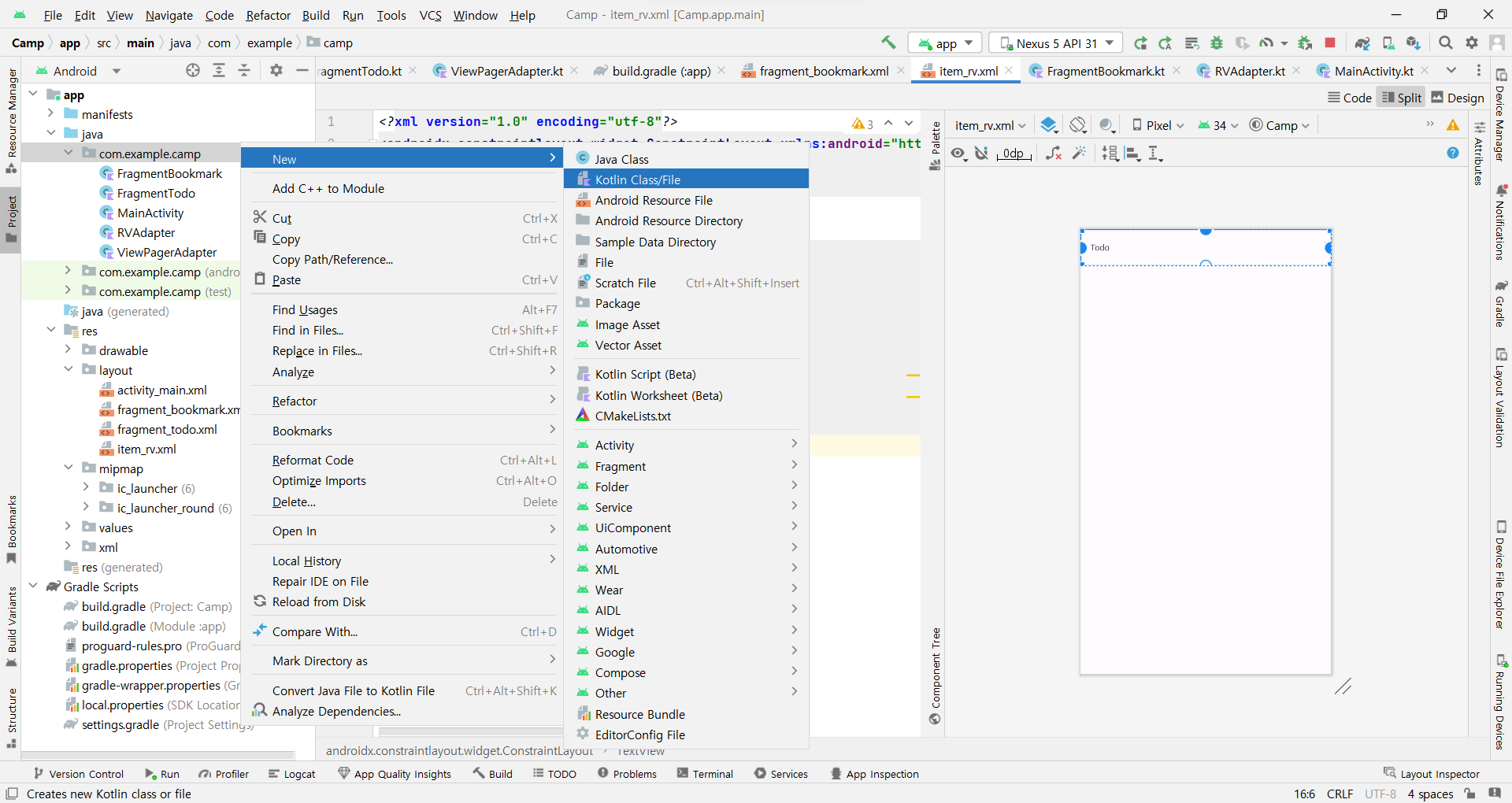Click the Make Project hammer icon
Viewport: 1512px width, 803px height.
(888, 43)
